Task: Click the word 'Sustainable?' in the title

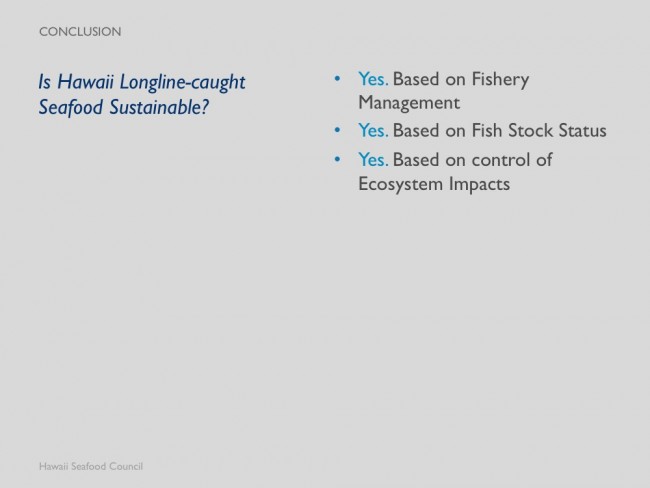Action: click(x=159, y=107)
